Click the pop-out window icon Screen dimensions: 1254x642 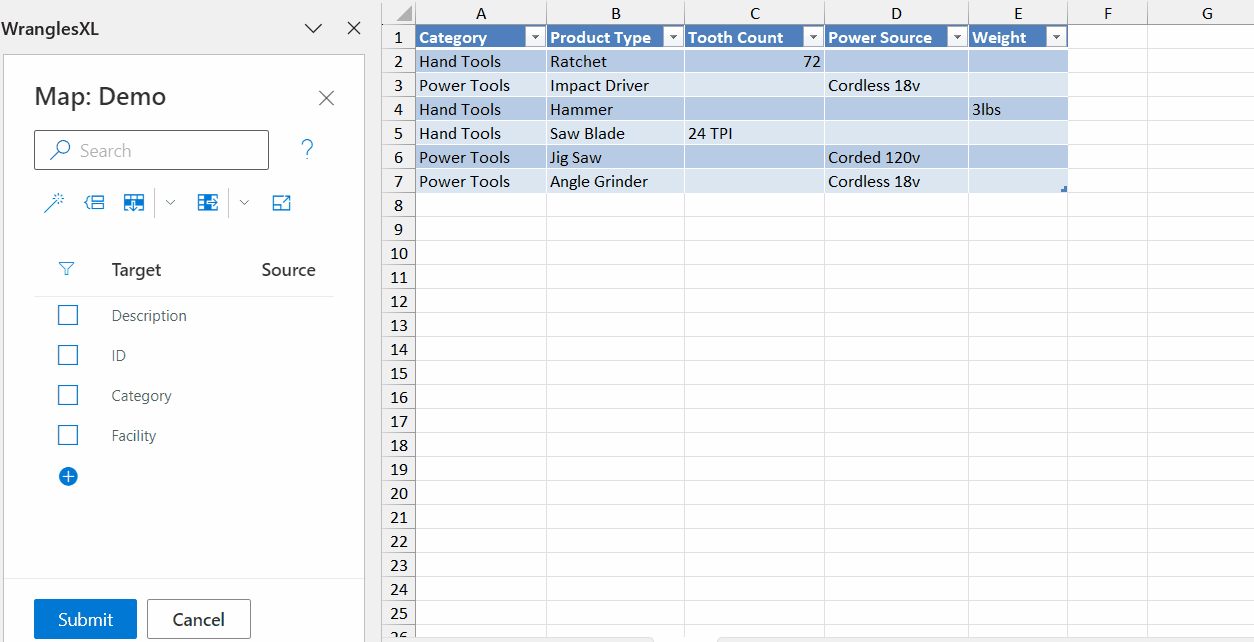282,203
